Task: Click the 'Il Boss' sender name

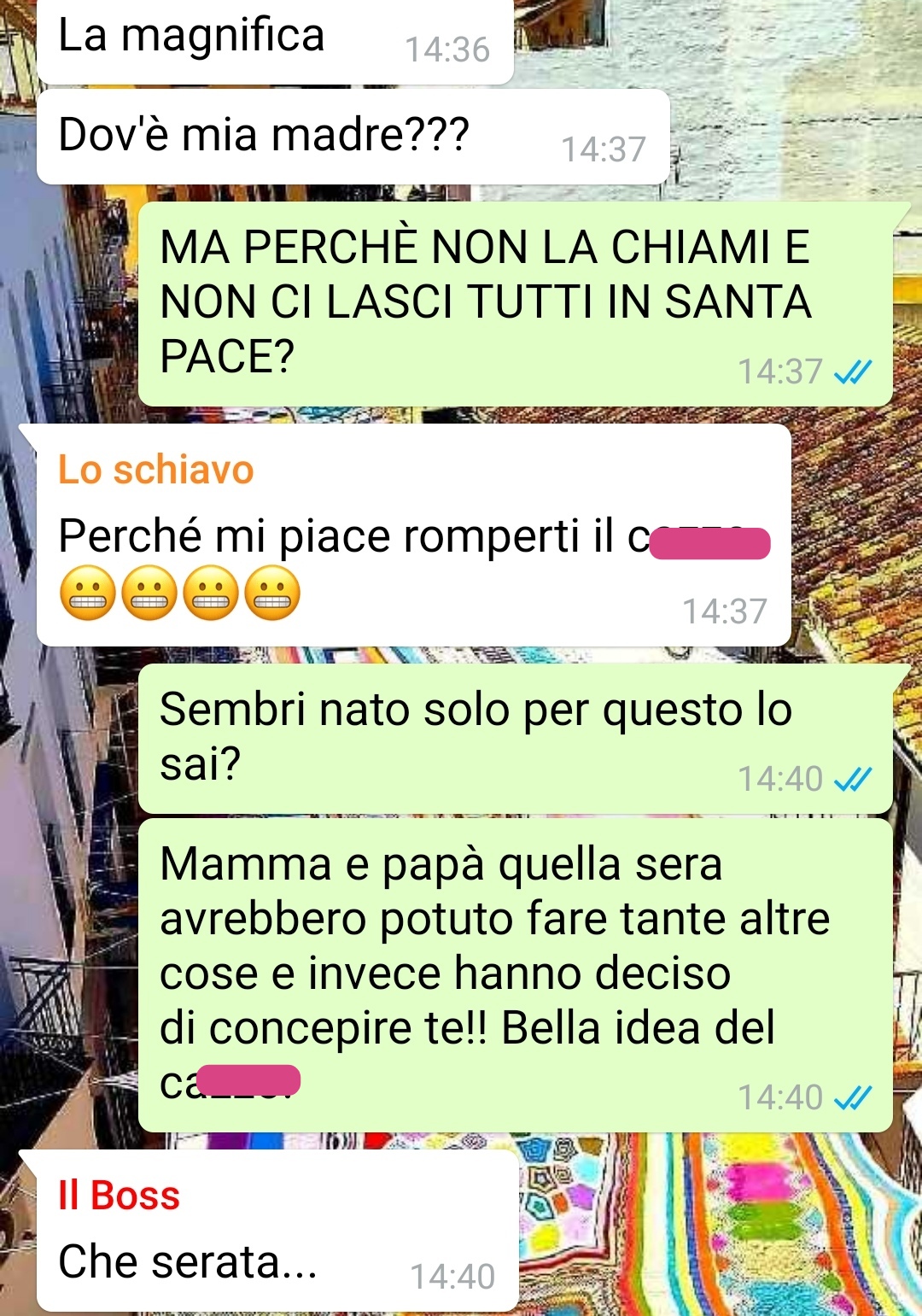Action: tap(119, 1196)
